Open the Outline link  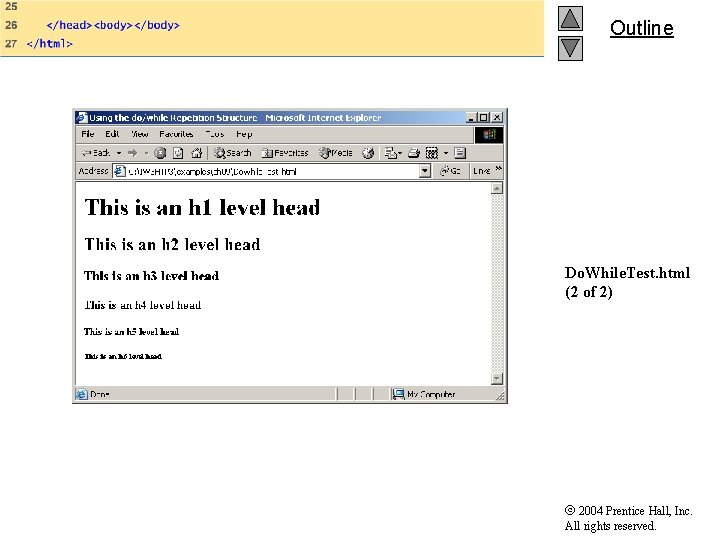[641, 28]
